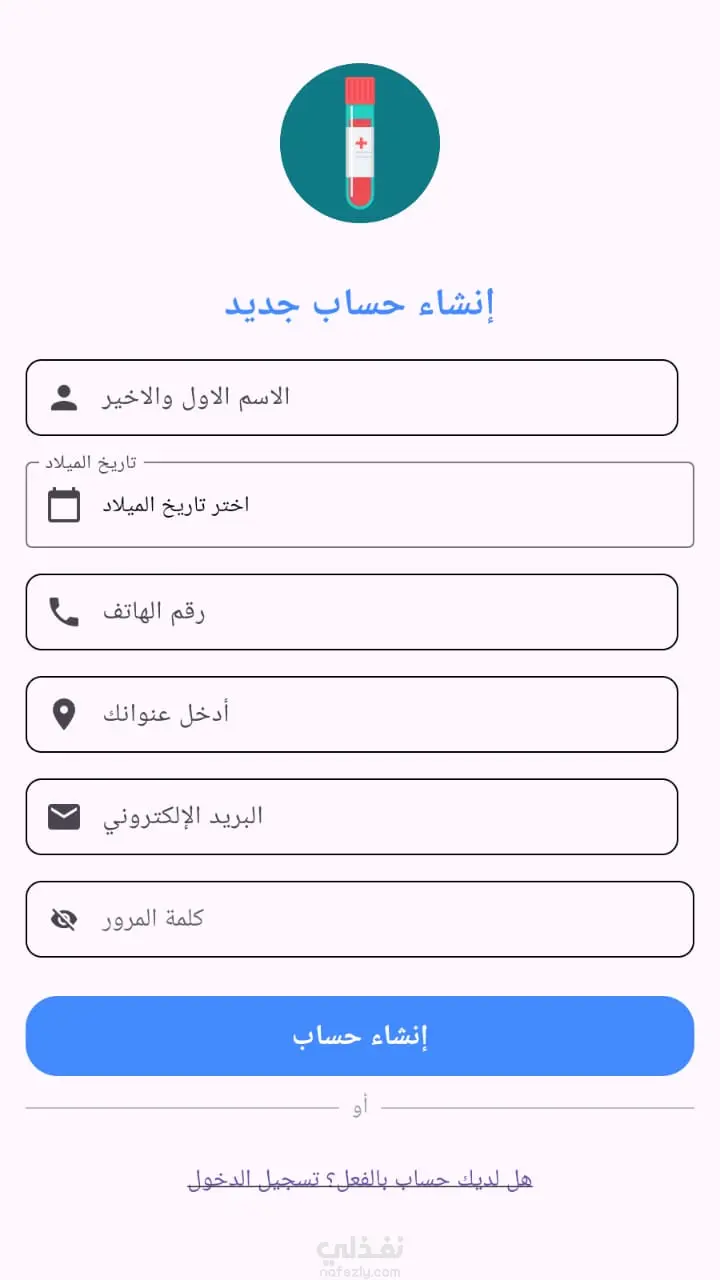Viewport: 720px width, 1280px height.
Task: Click the blood test tube logo
Action: [360, 143]
